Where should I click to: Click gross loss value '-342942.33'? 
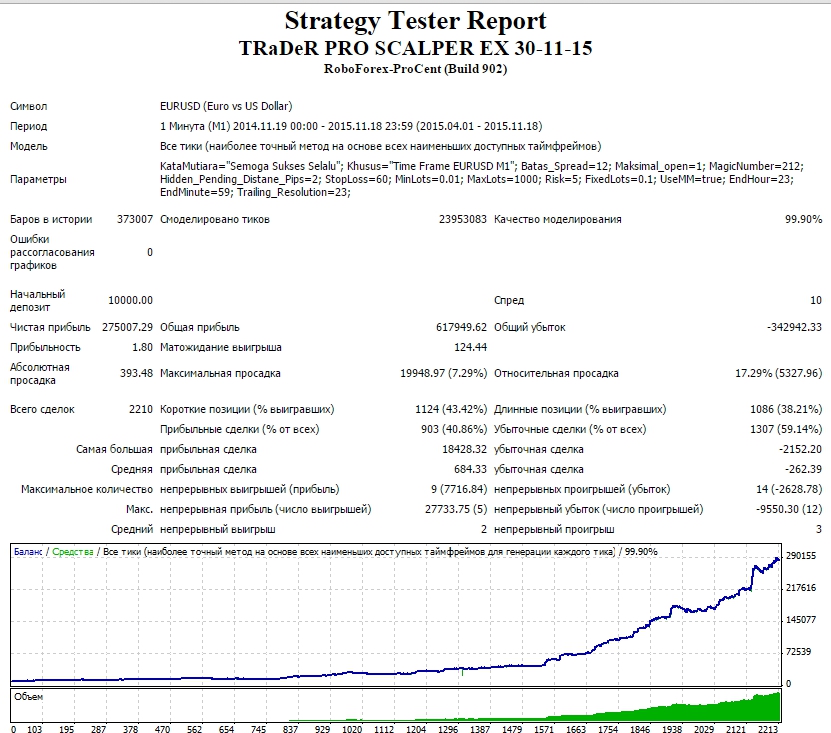[x=794, y=328]
